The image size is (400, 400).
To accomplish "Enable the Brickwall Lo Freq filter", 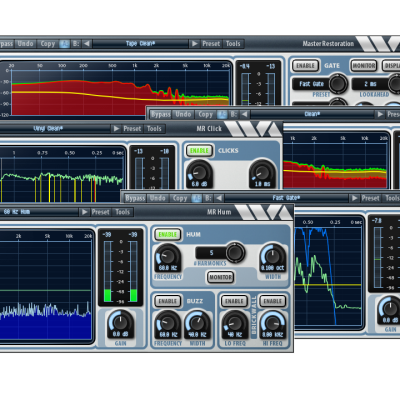I will [234, 301].
